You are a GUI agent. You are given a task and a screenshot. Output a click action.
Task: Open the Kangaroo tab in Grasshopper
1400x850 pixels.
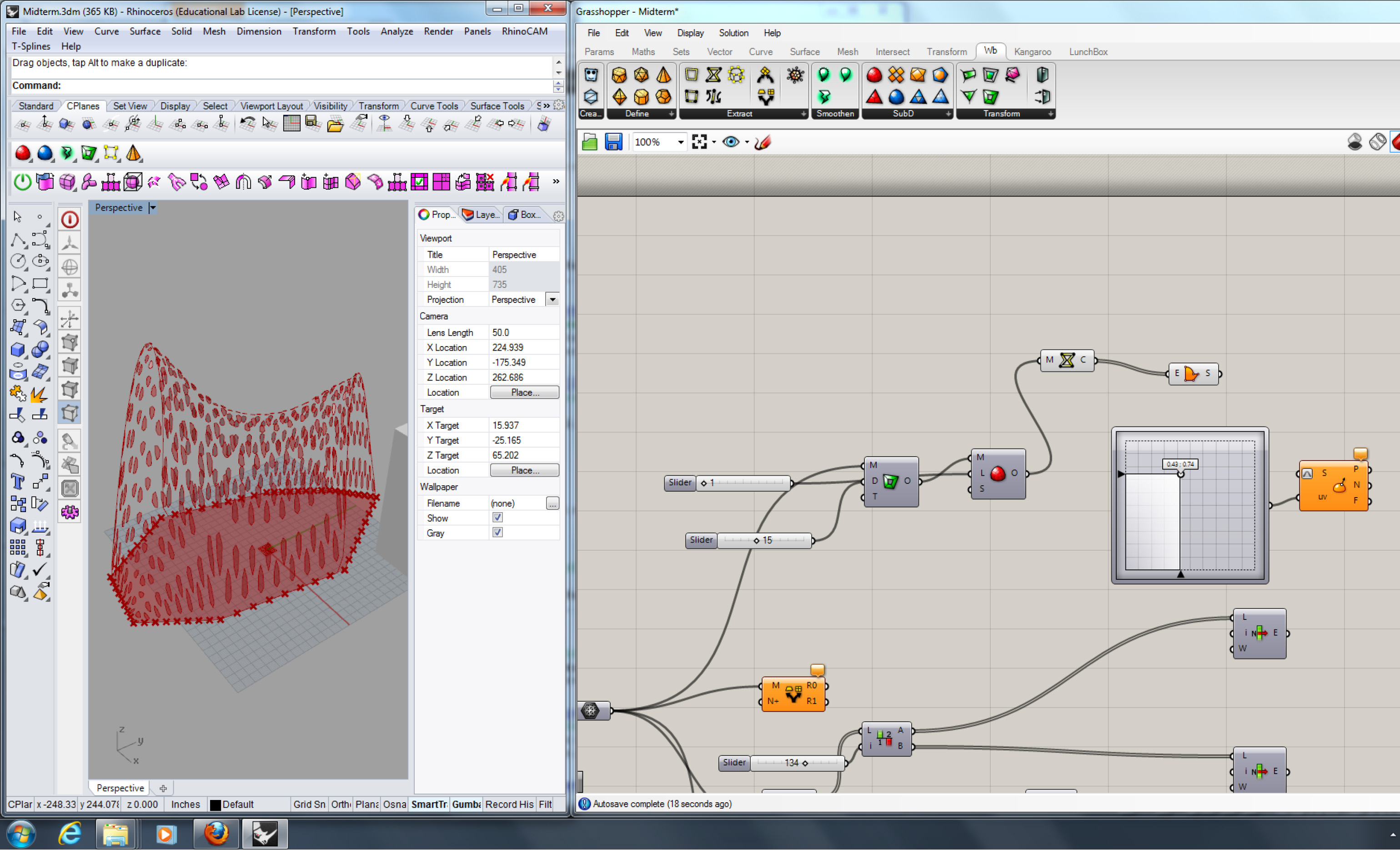(x=1032, y=52)
